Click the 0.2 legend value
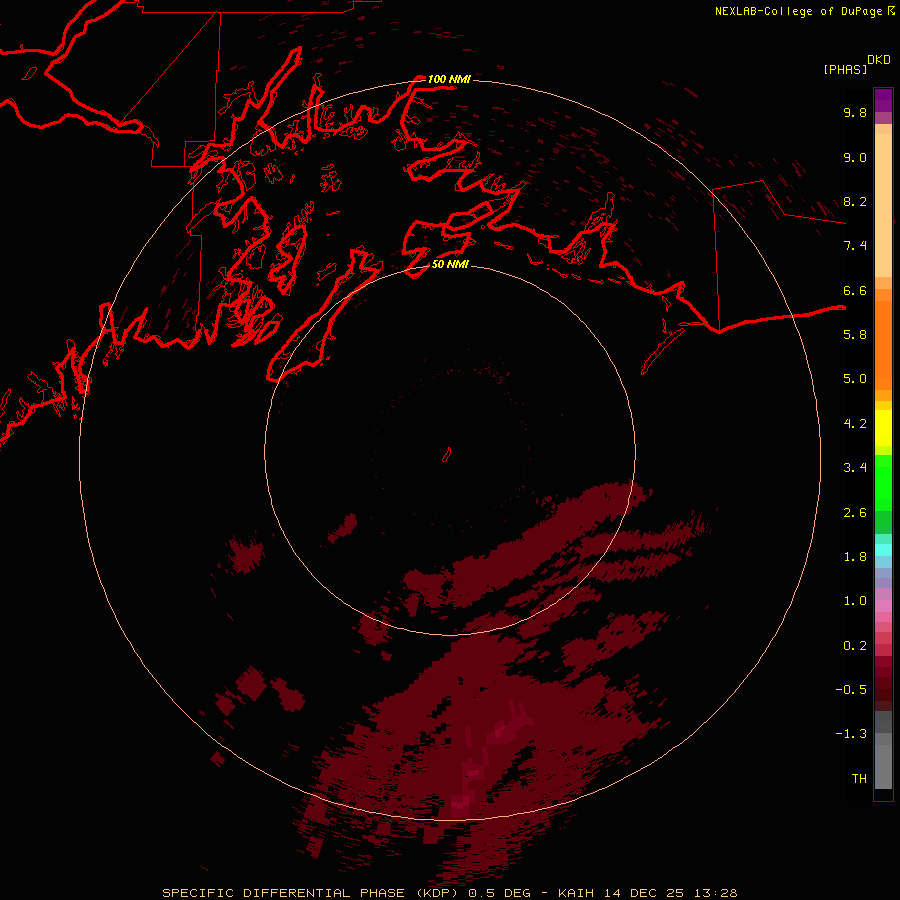 [x=855, y=646]
